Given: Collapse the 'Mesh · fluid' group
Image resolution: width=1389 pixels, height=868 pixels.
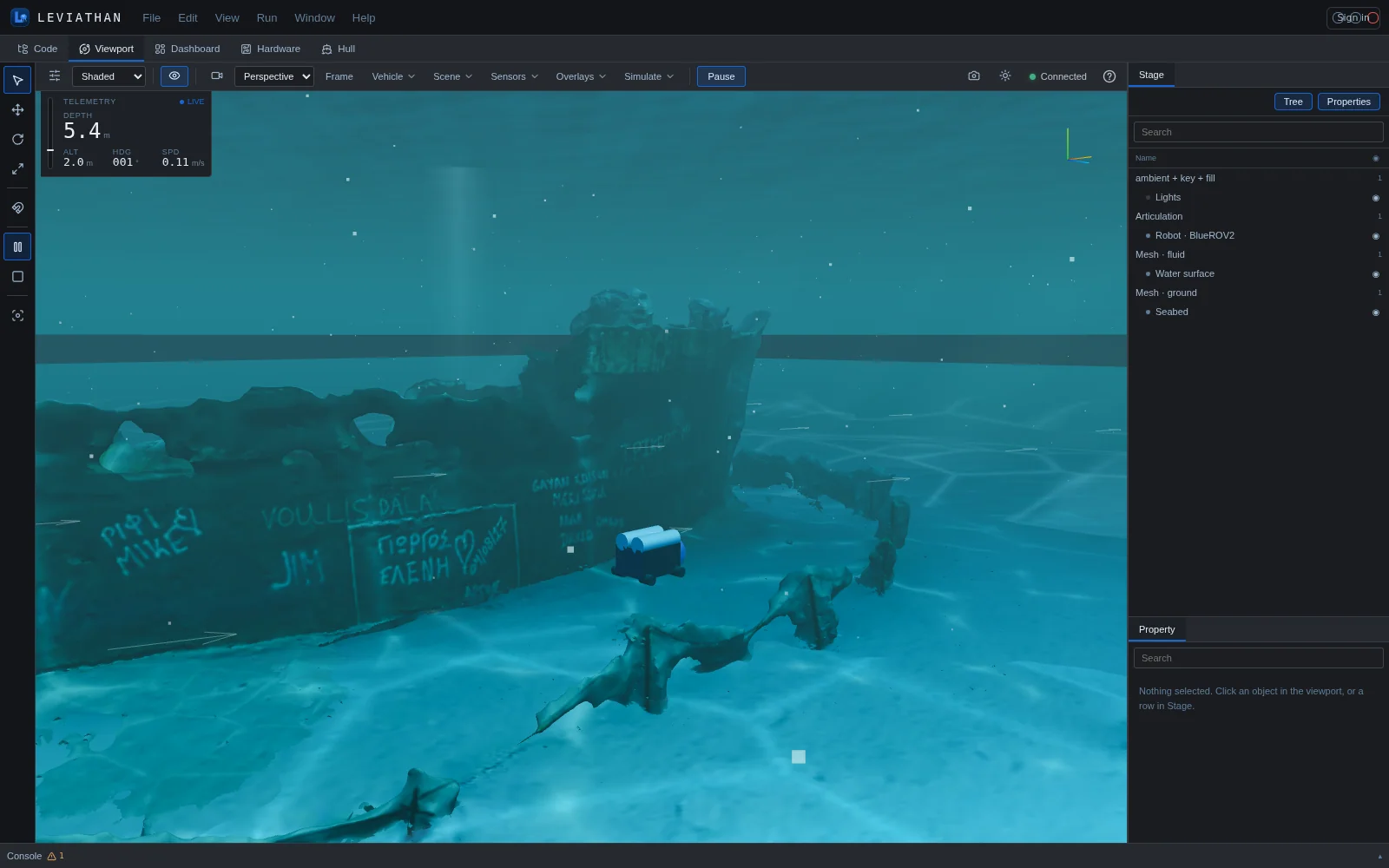Looking at the screenshot, I should pyautogui.click(x=1258, y=254).
